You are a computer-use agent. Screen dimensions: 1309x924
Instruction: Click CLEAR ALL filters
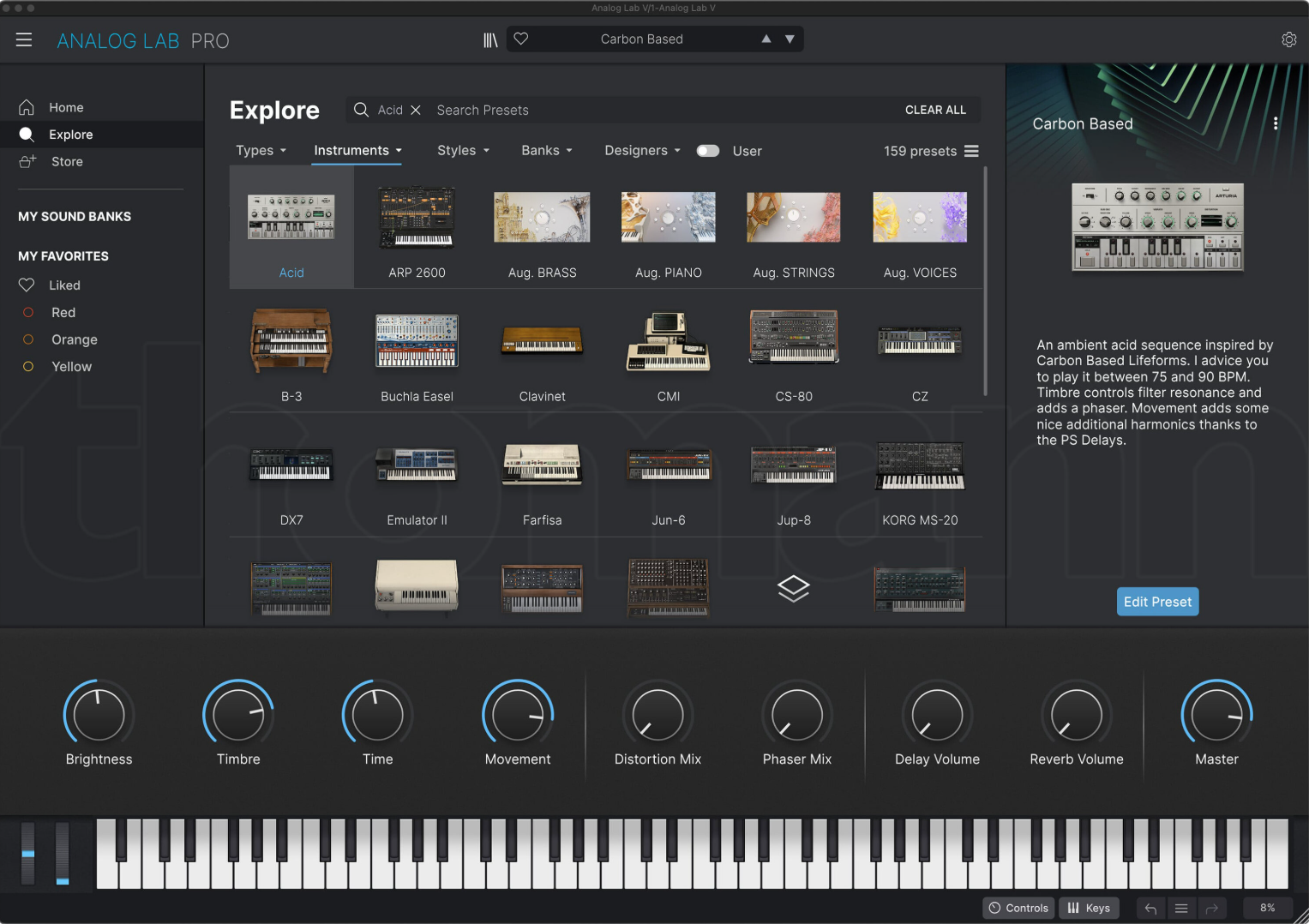pos(935,111)
